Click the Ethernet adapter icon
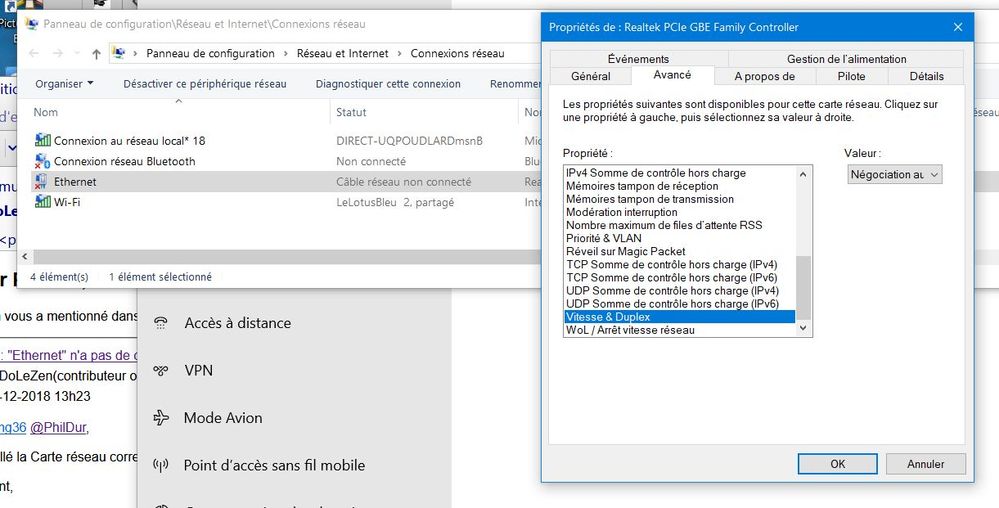Viewport: 999px width, 508px height. [42, 182]
